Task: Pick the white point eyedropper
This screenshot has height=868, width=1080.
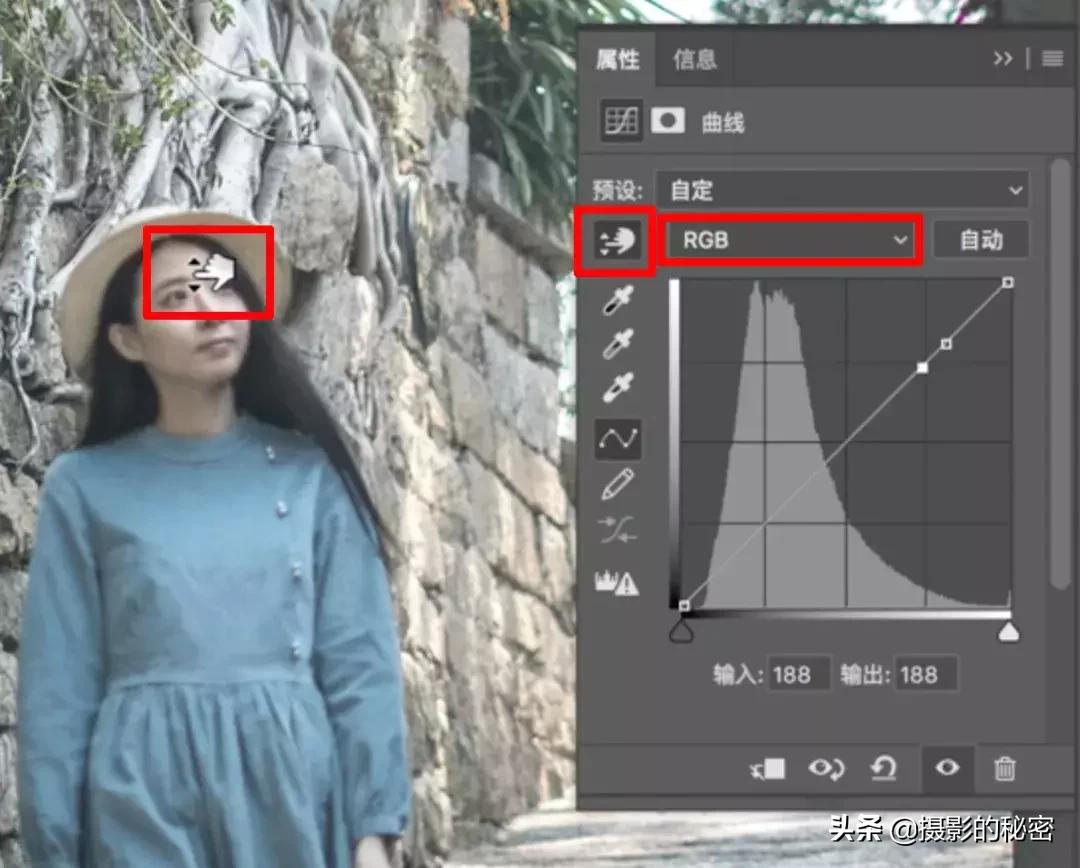Action: click(618, 388)
